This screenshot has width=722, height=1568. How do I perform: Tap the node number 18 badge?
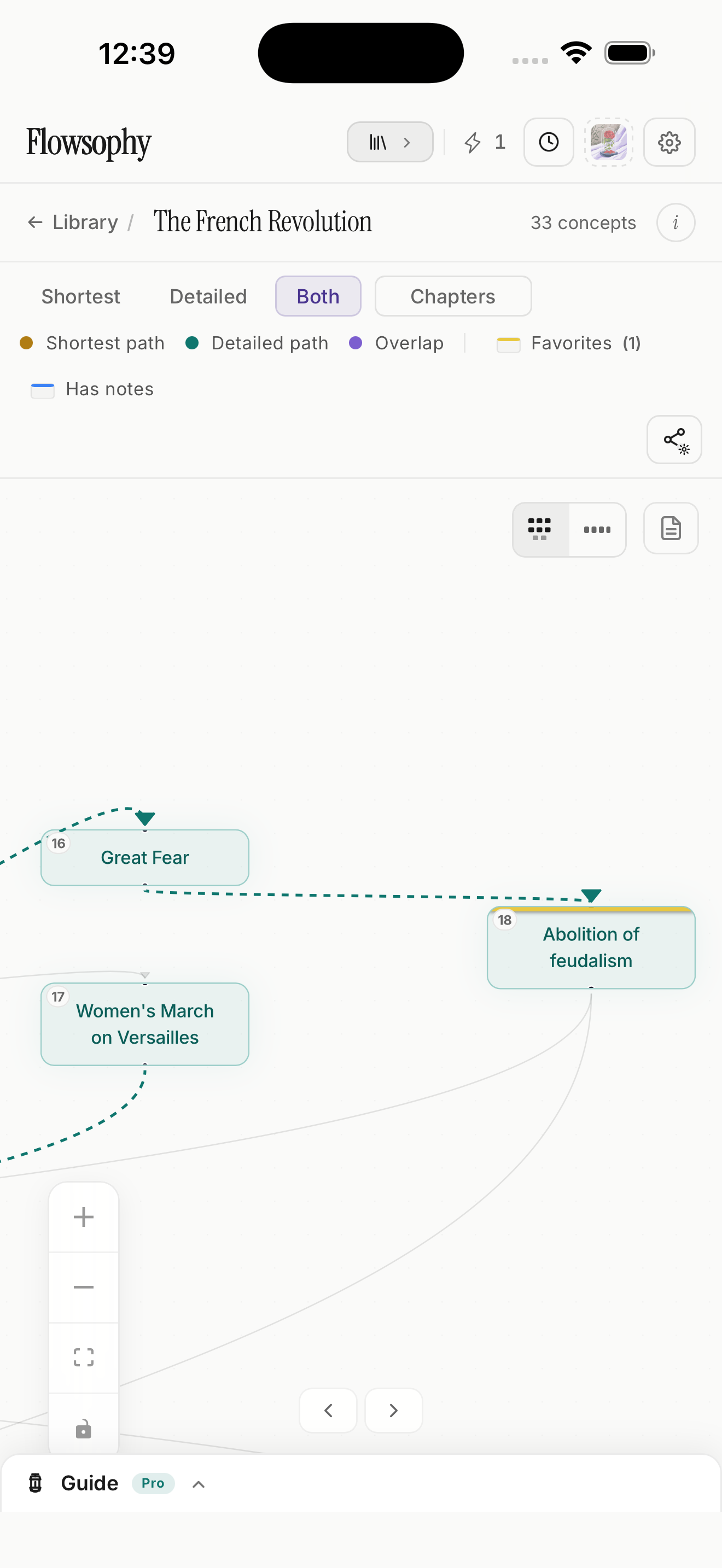pos(505,920)
